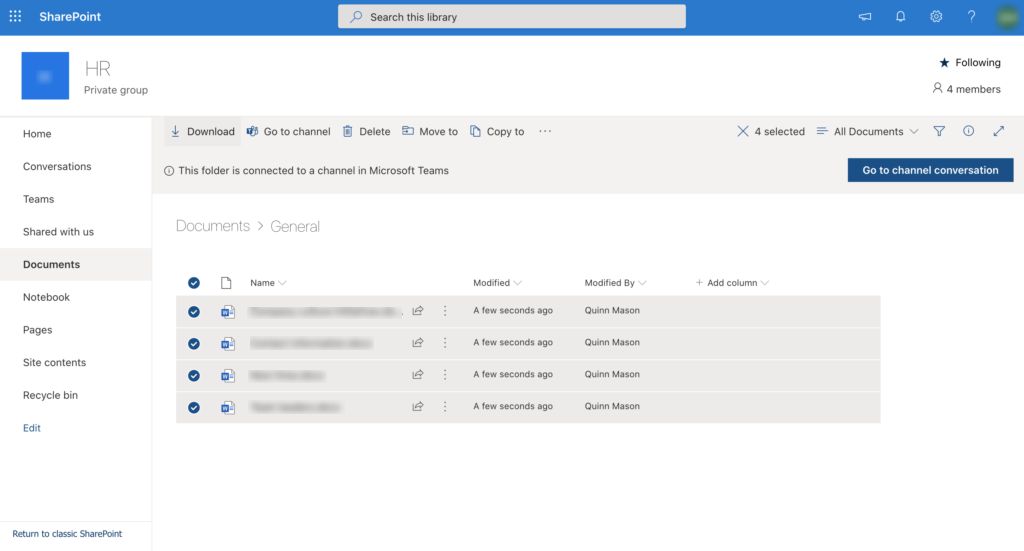Screen dimensions: 1024x551
Task: Click Go to channel in toolbar
Action: (288, 131)
